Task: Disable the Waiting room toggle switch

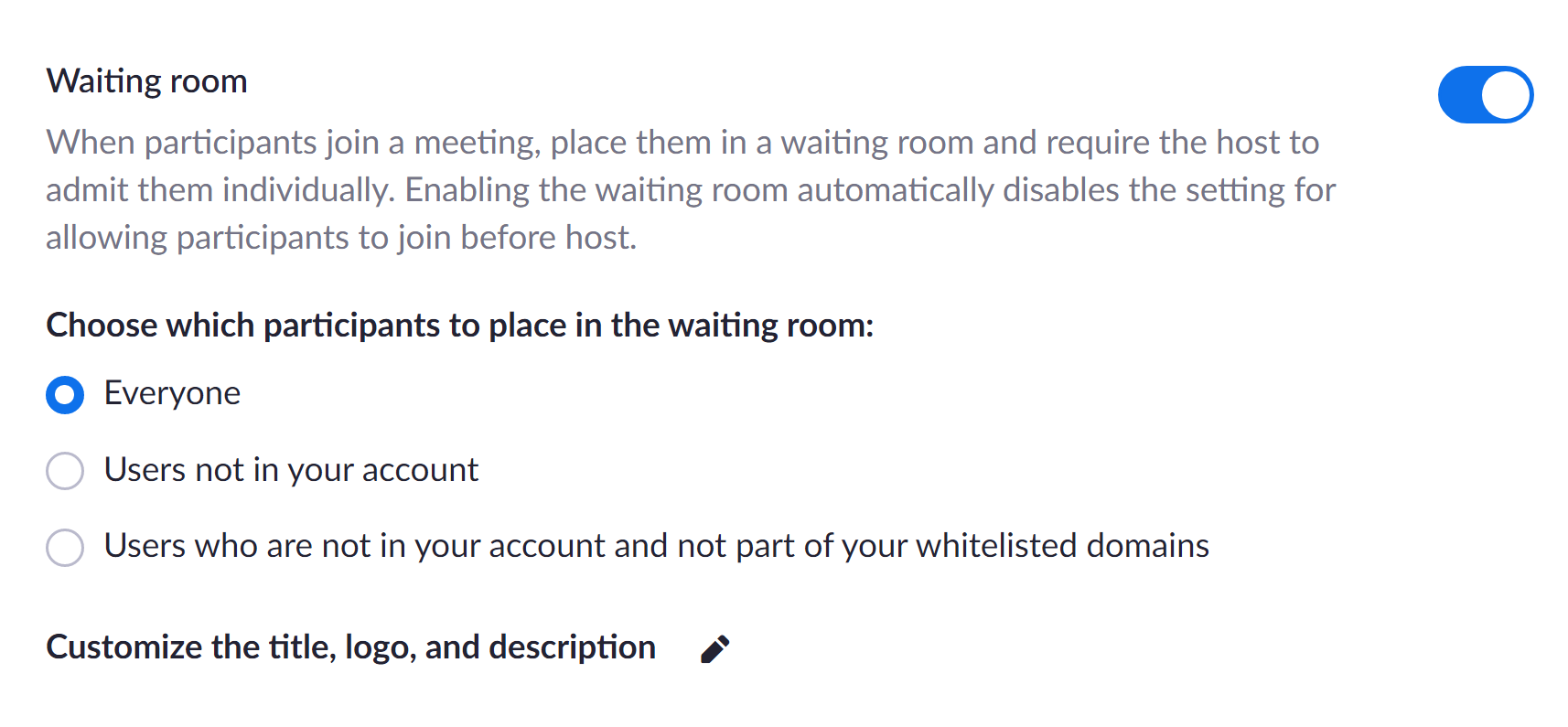Action: (1486, 94)
